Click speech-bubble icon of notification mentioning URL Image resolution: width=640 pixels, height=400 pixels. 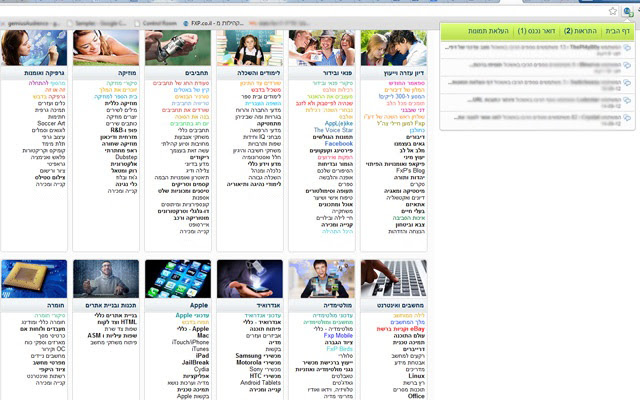pos(627,100)
